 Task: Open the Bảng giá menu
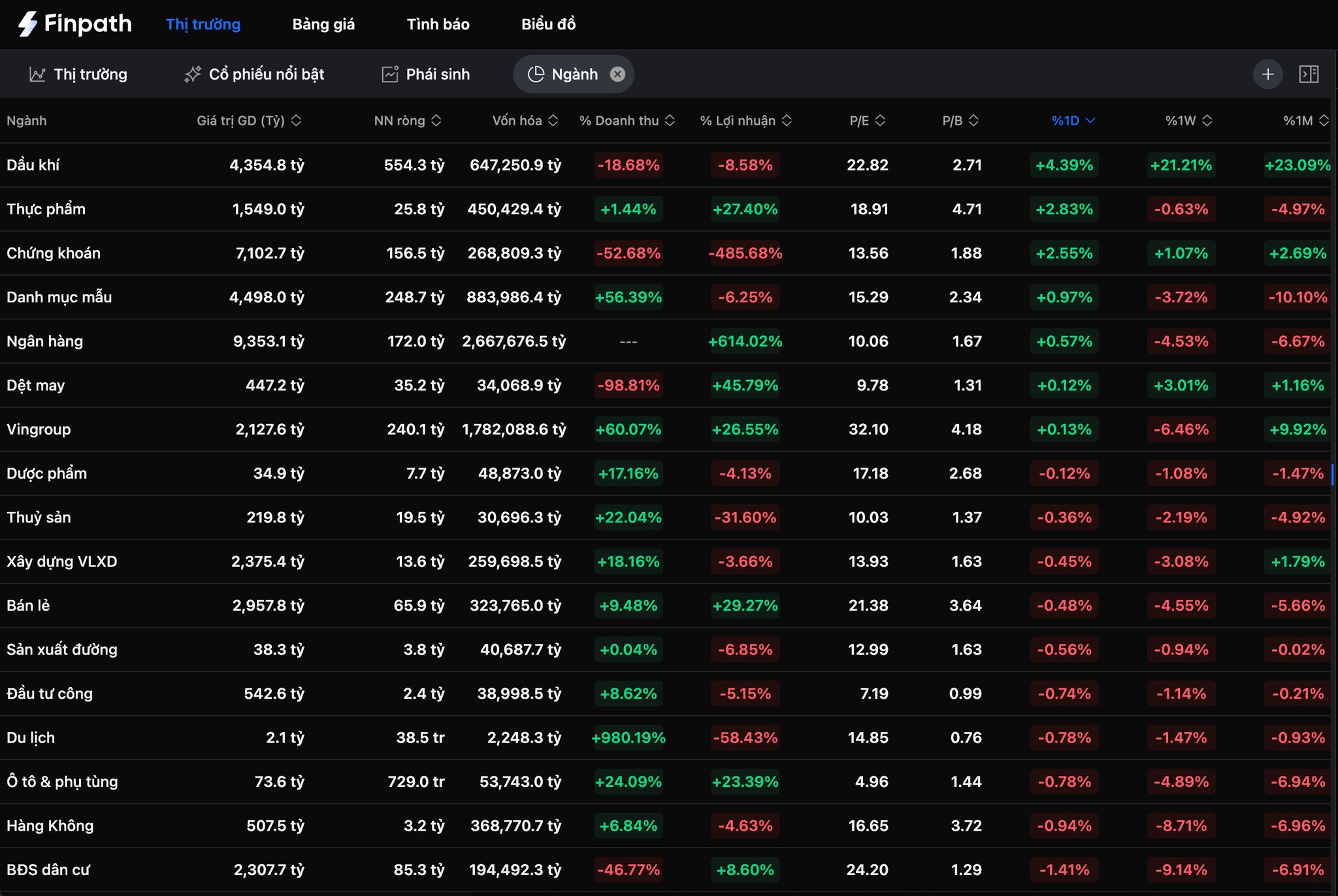323,25
